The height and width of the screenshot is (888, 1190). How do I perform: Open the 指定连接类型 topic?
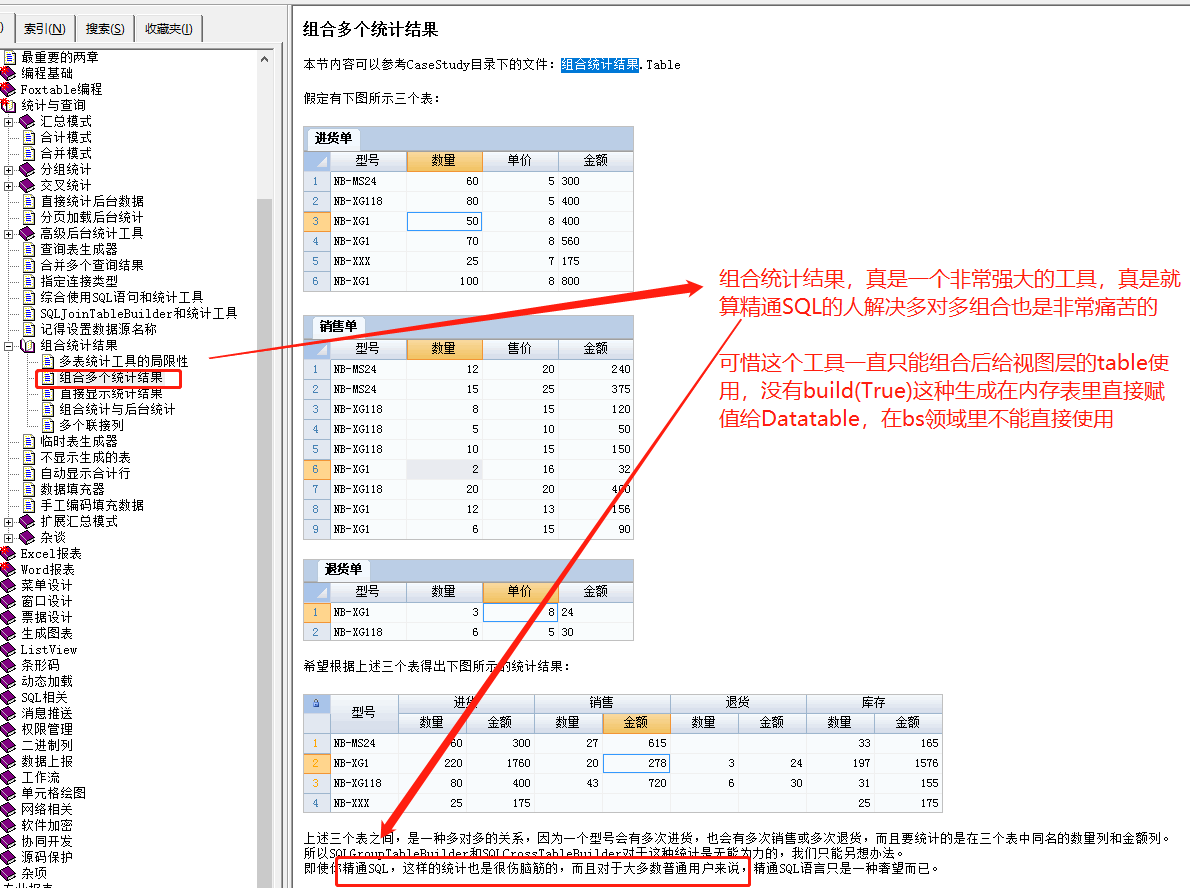[79, 281]
